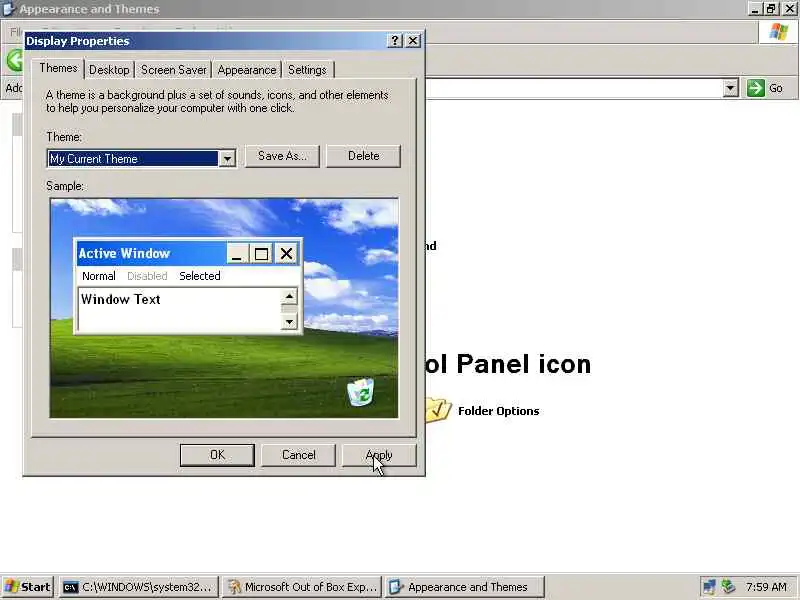
Task: Click the green Go arrow button
Action: click(756, 88)
